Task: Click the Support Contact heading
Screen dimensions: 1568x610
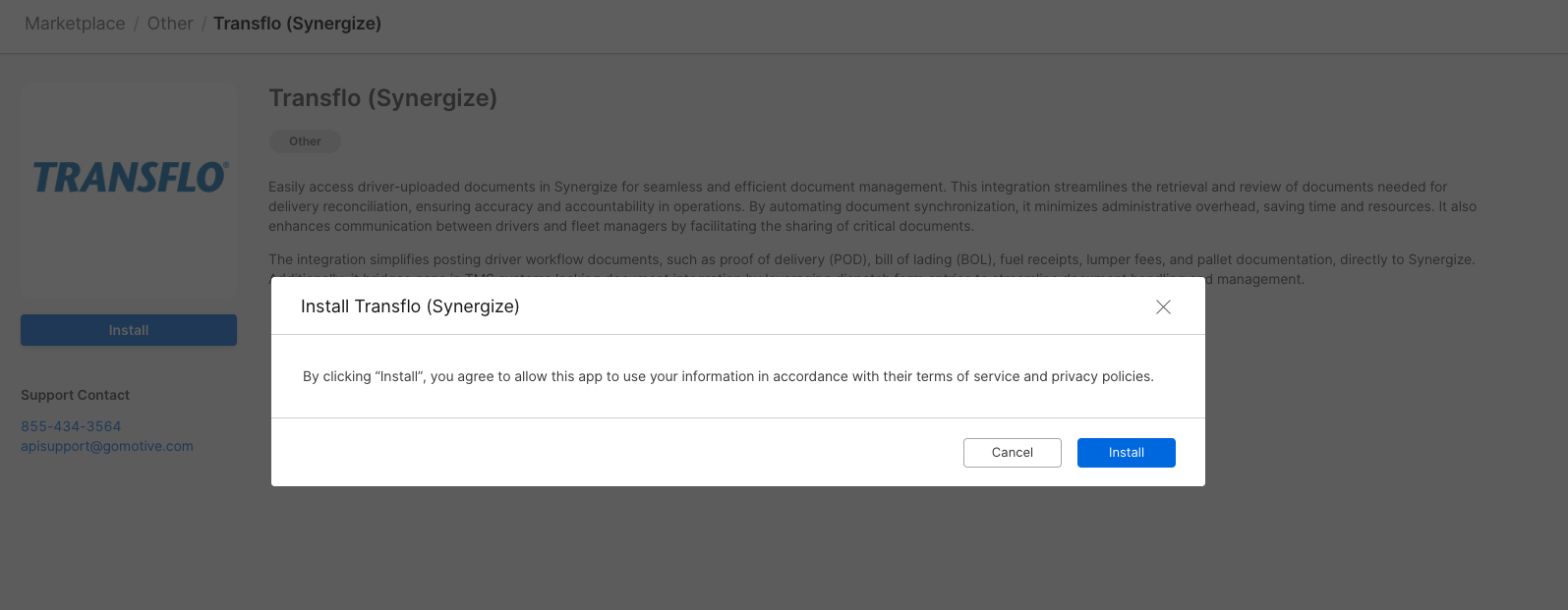Action: tap(75, 395)
